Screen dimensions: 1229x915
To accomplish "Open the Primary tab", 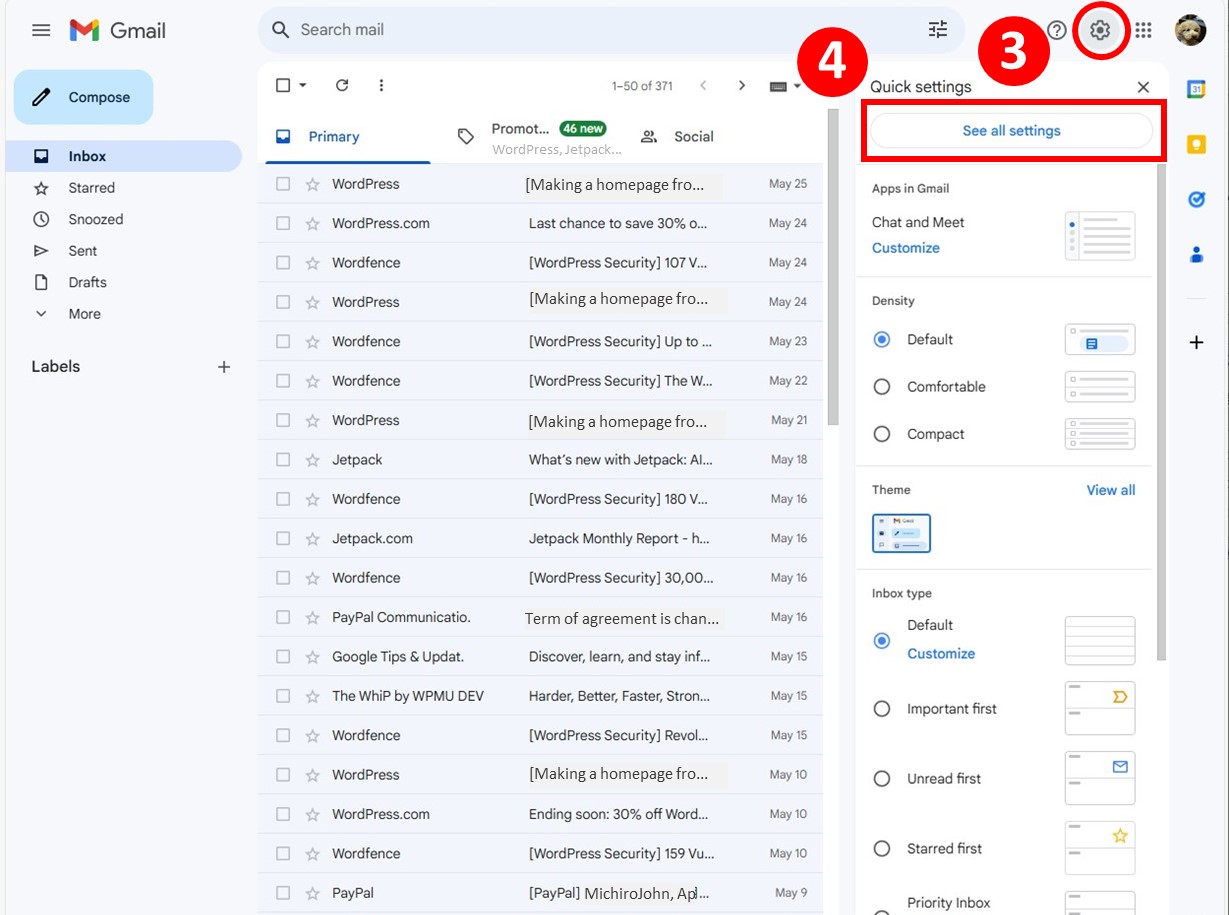I will (345, 137).
